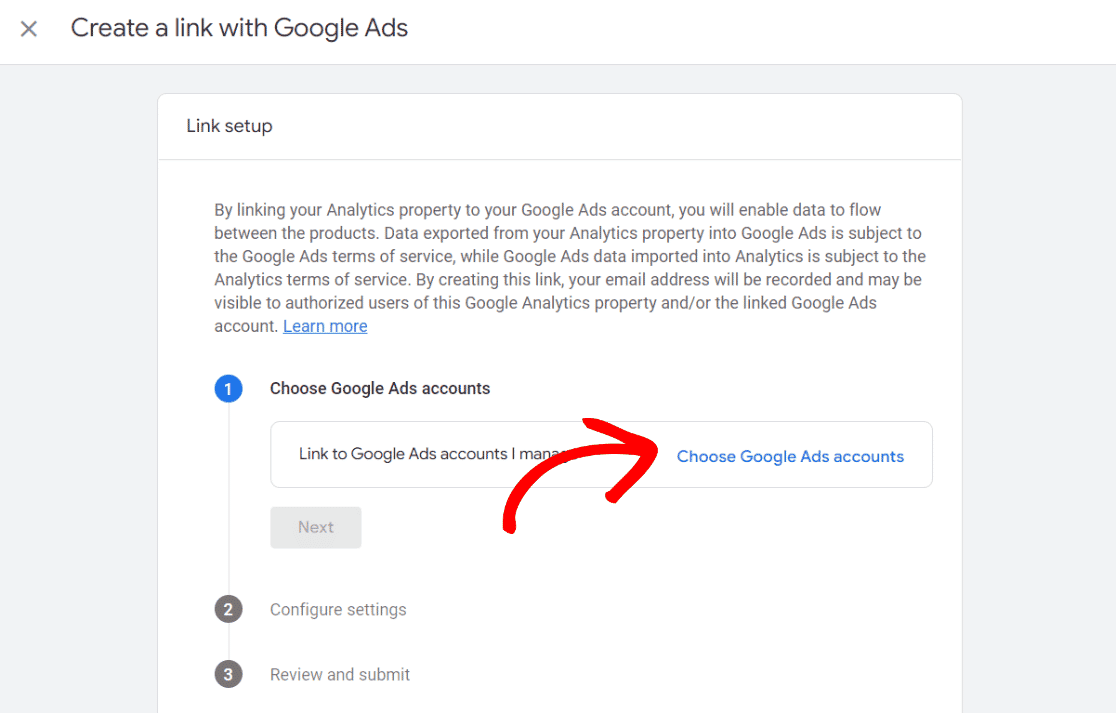Click the dialog title Create a link with Google Ads

pos(239,28)
